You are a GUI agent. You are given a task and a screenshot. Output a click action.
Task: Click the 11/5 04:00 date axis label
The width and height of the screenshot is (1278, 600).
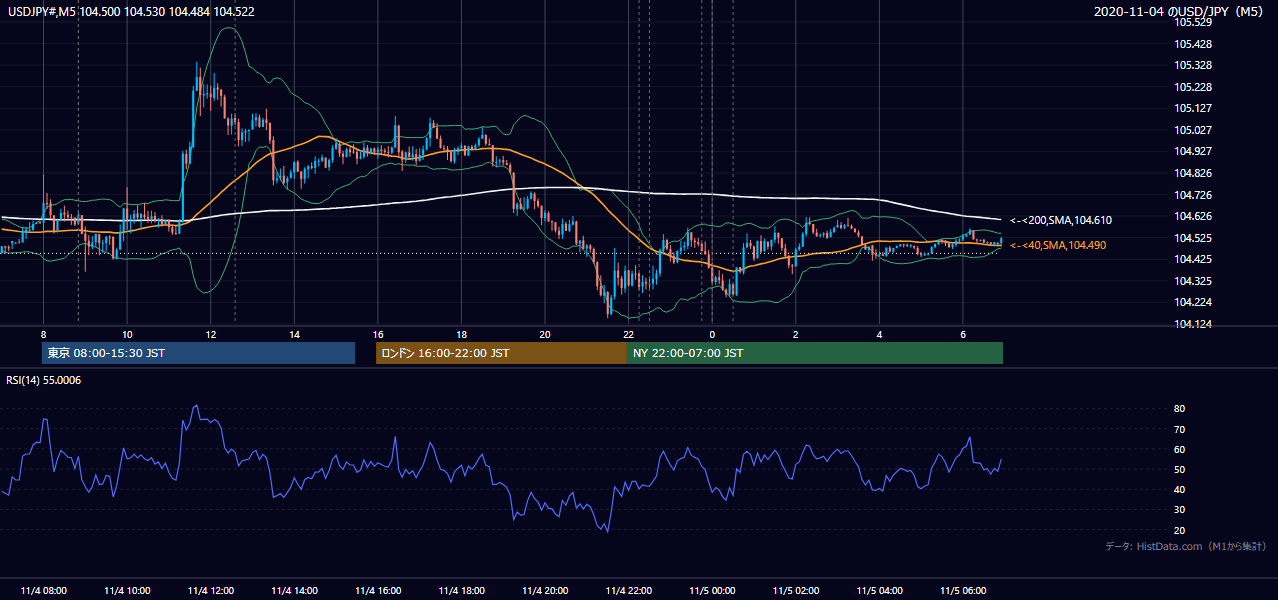tap(880, 591)
